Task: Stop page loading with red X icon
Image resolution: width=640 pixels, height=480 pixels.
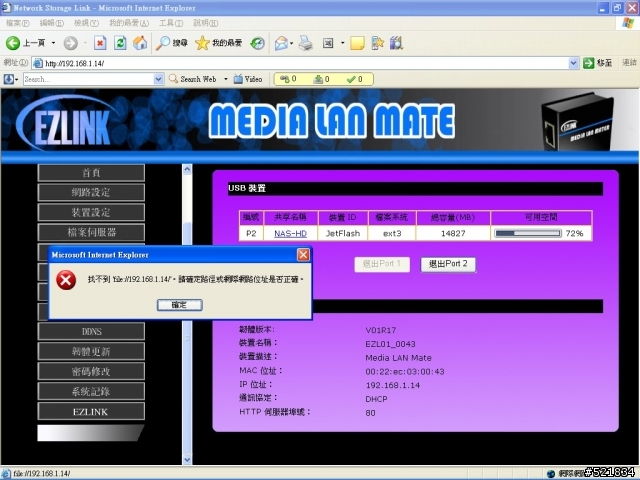Action: coord(100,43)
